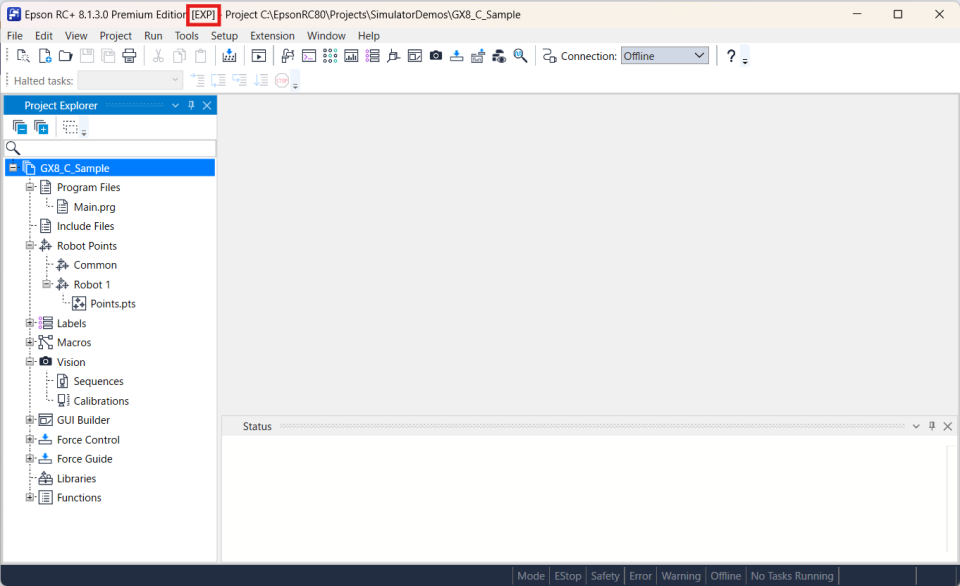Click the Vision camera toolbar icon
Screen dimensions: 960x586
tap(436, 56)
